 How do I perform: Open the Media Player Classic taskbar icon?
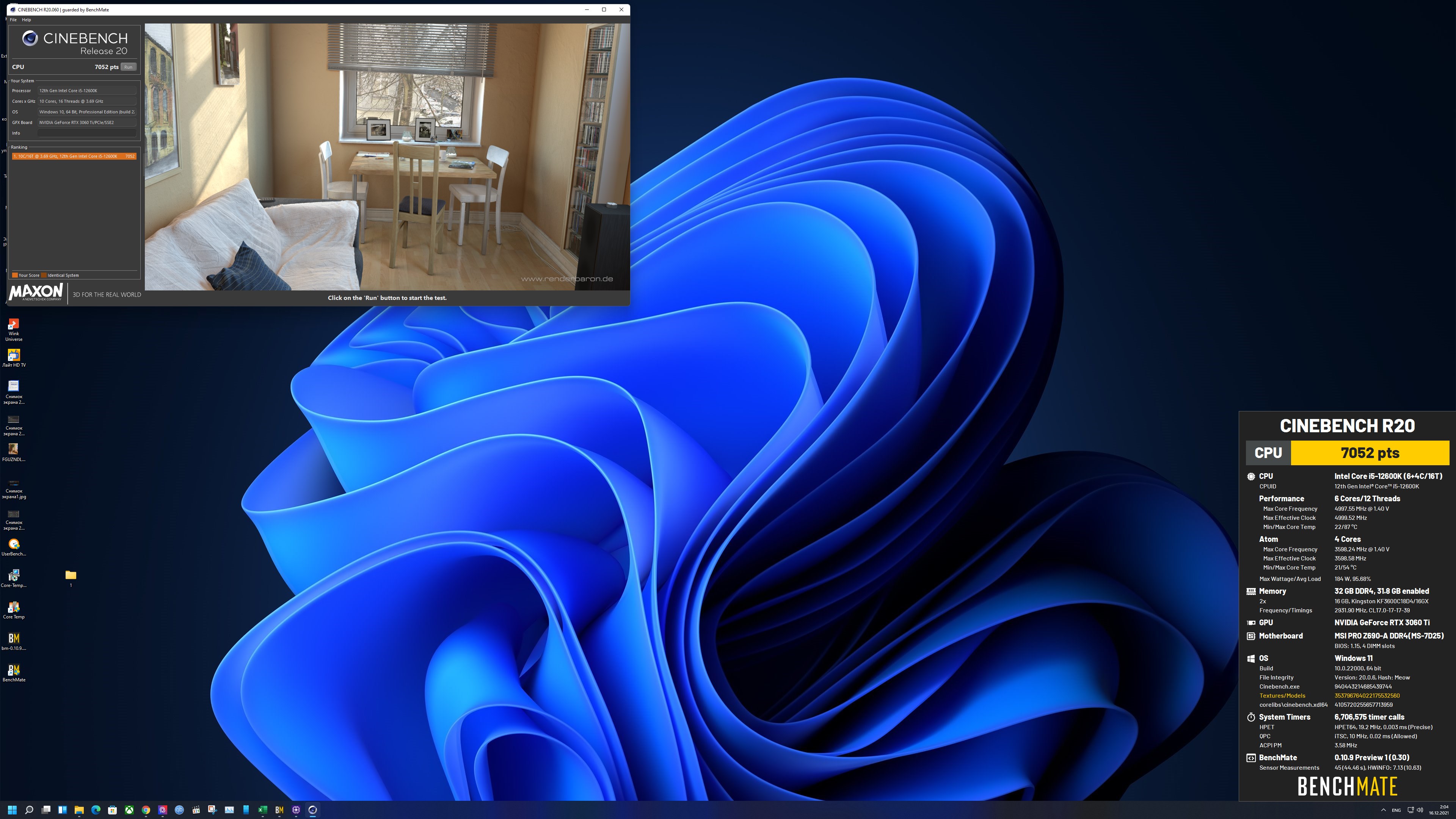196,810
